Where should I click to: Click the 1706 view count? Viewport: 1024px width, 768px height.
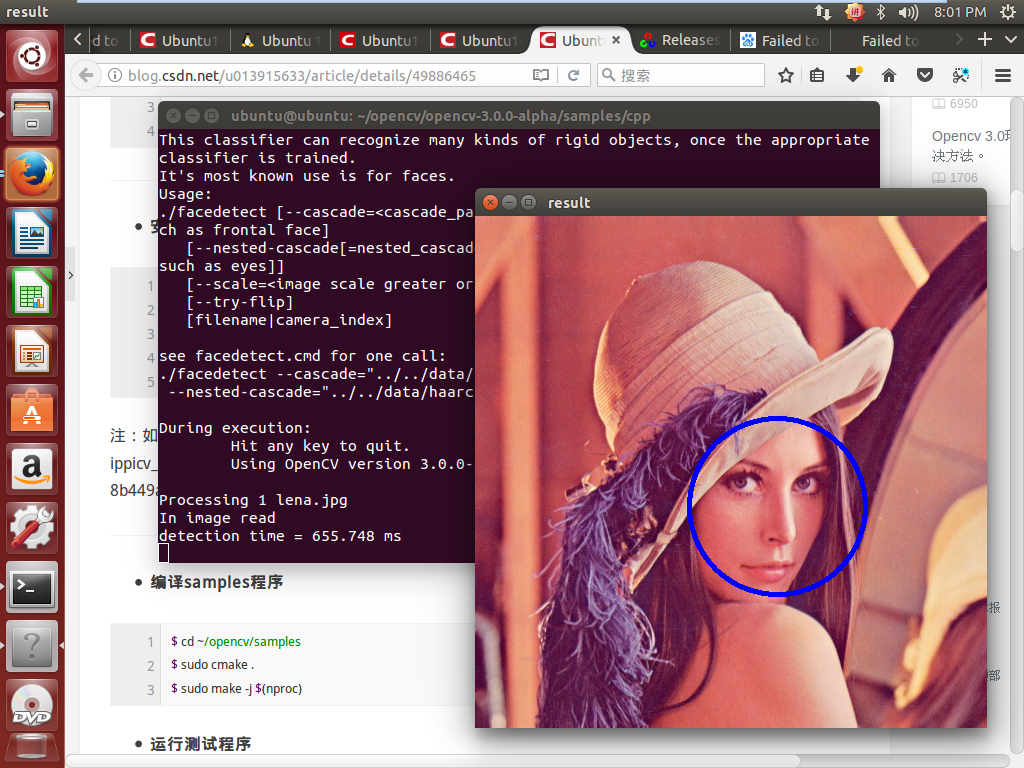click(963, 178)
